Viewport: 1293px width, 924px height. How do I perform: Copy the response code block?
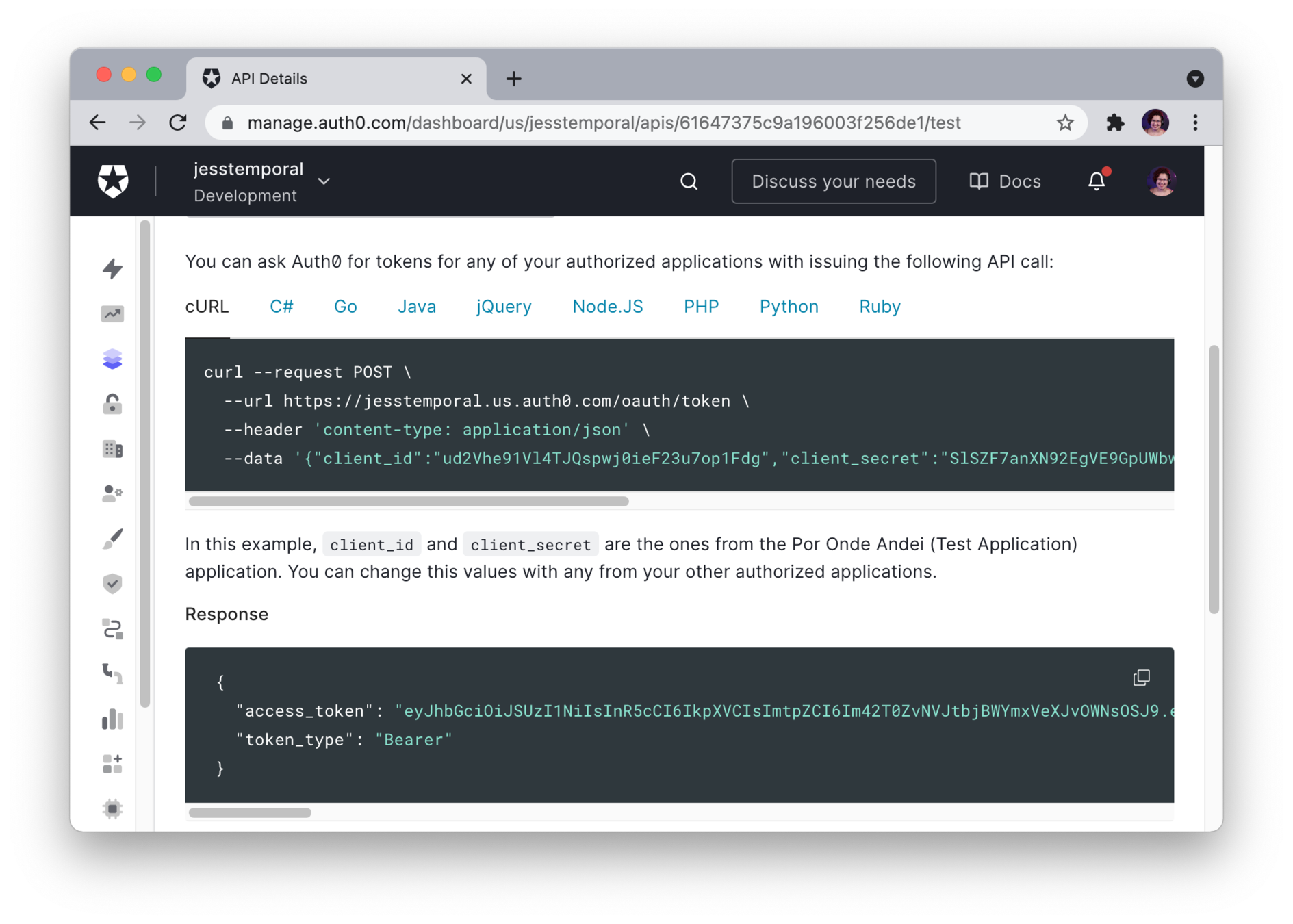click(x=1141, y=678)
